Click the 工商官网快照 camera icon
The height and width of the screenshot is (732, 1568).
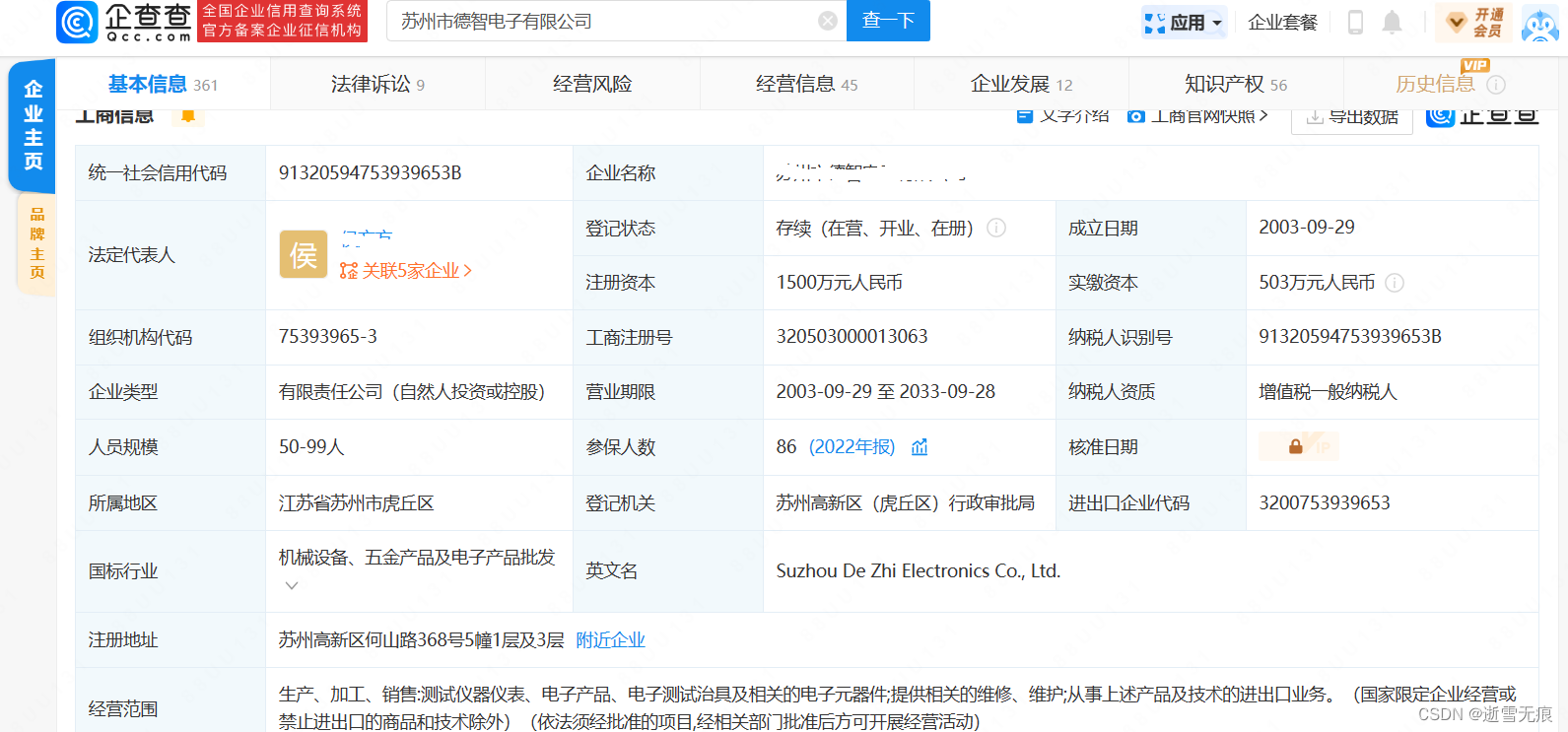1135,116
